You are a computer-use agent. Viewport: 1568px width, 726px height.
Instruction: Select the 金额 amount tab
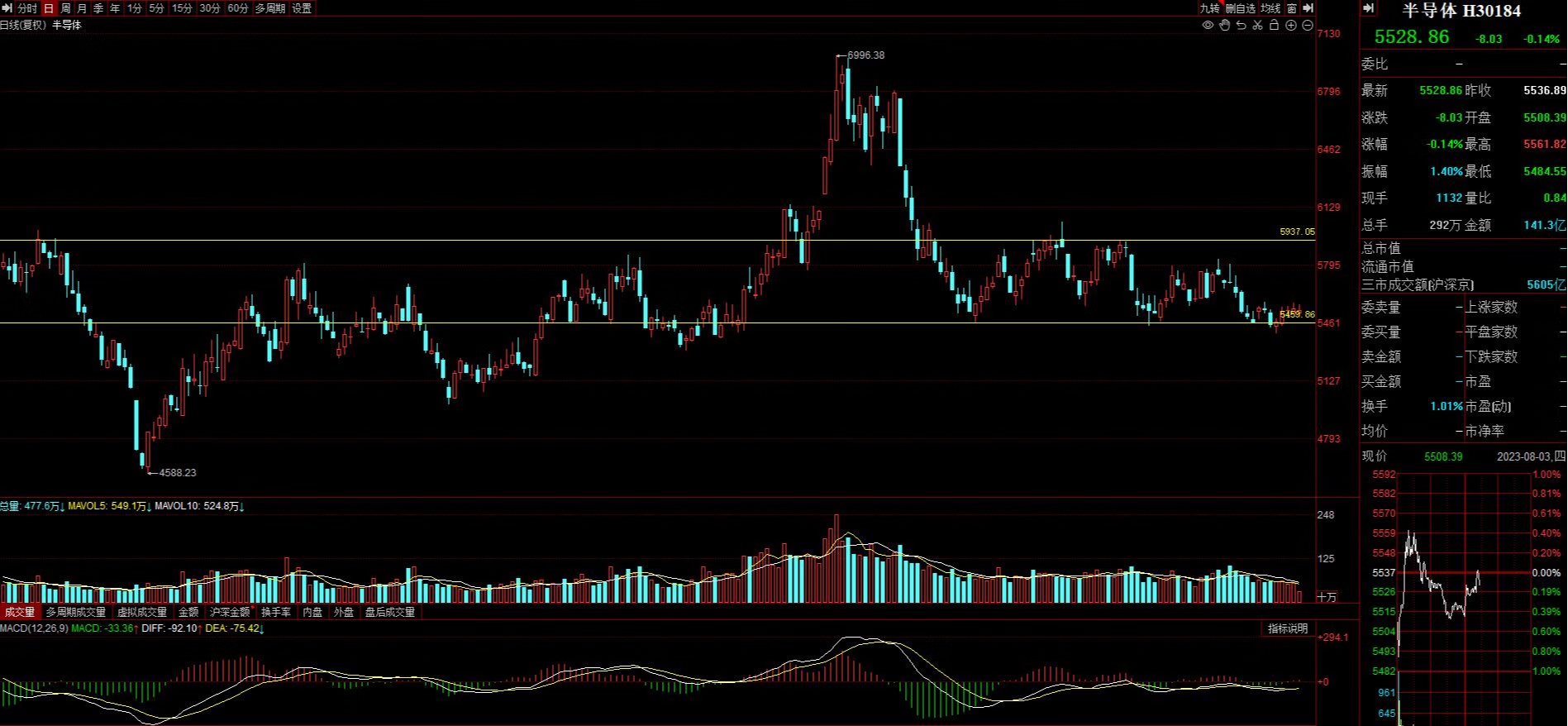click(188, 612)
